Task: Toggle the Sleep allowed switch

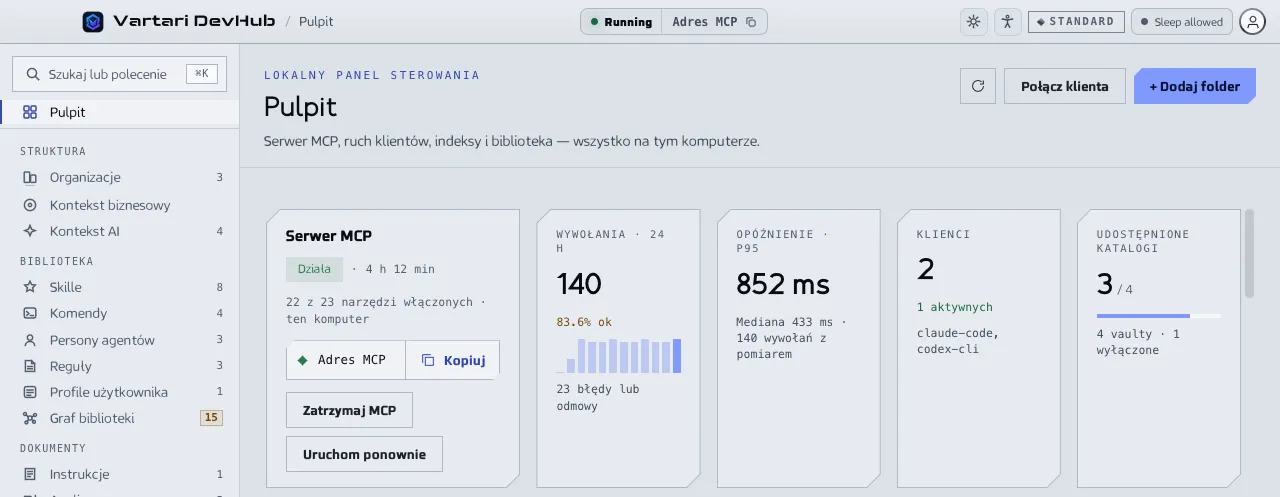Action: click(1181, 21)
